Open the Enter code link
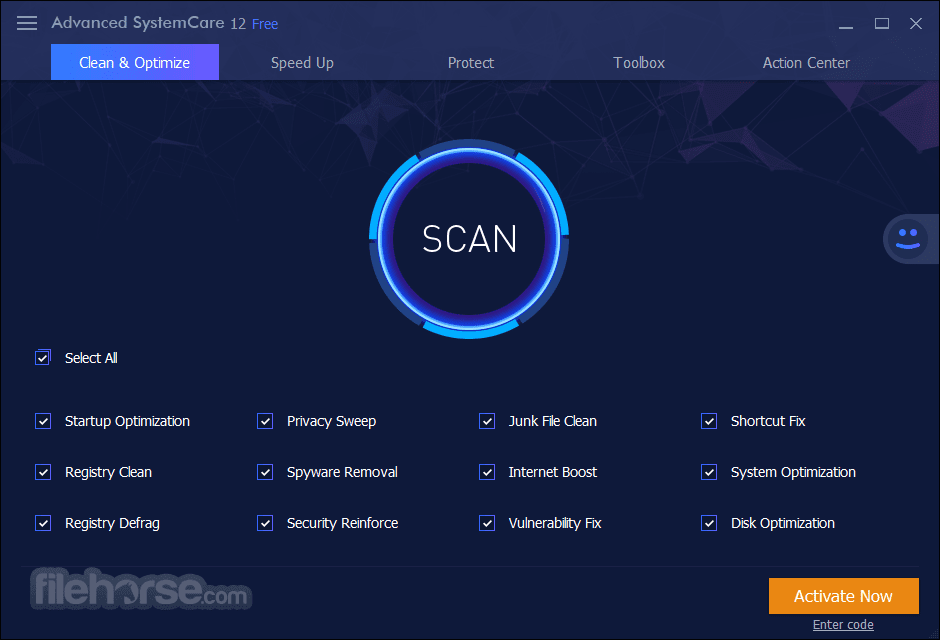The width and height of the screenshot is (940, 640). point(843,624)
